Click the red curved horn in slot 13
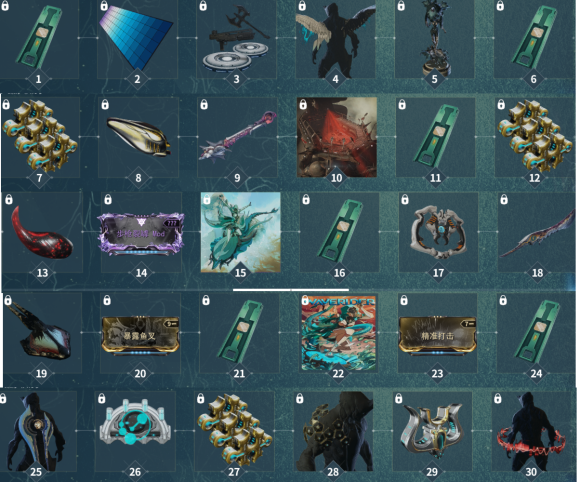 [x=41, y=232]
